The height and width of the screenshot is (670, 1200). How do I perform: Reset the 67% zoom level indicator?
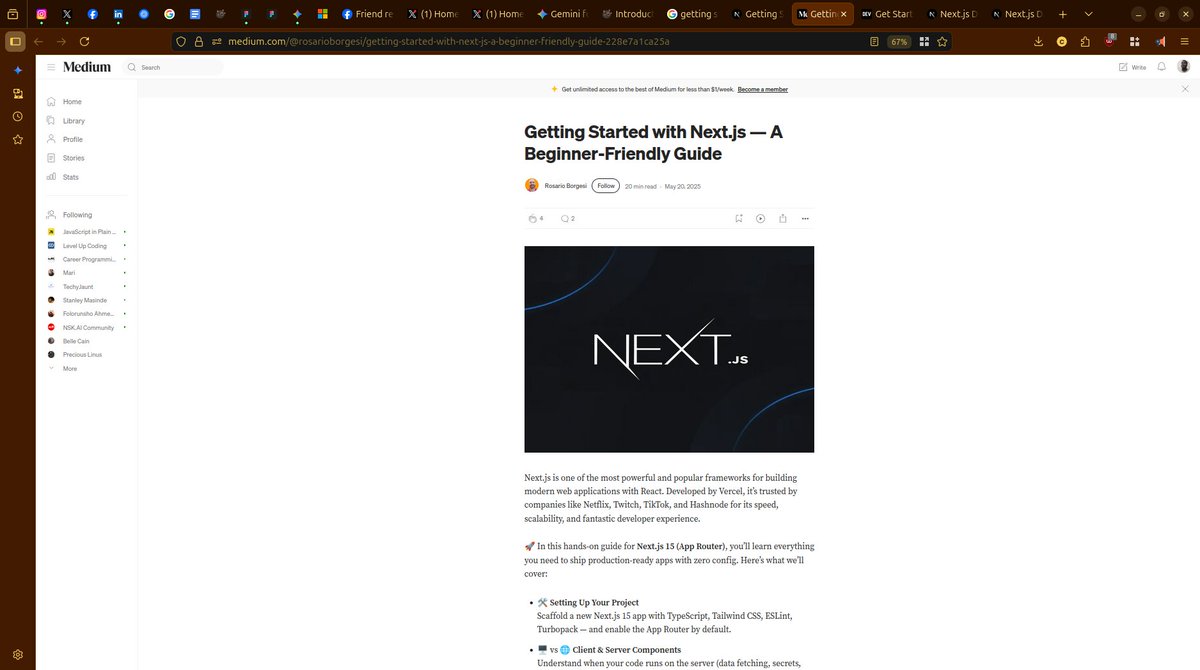coord(900,42)
